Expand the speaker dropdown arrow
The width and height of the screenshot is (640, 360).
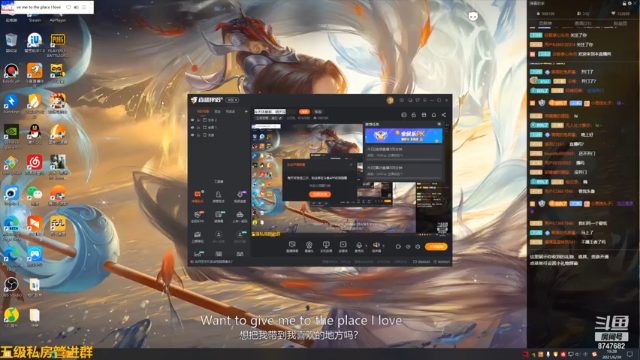[383, 245]
